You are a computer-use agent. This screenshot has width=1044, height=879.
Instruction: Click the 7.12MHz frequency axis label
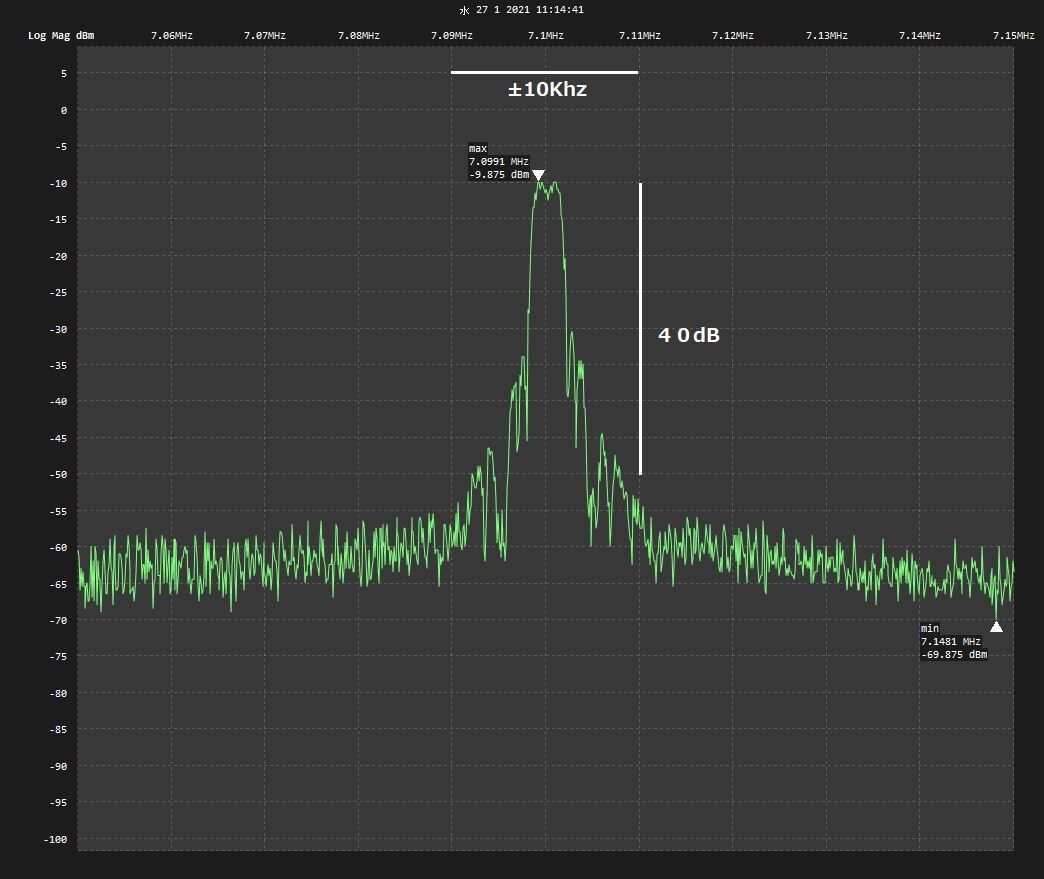733,35
